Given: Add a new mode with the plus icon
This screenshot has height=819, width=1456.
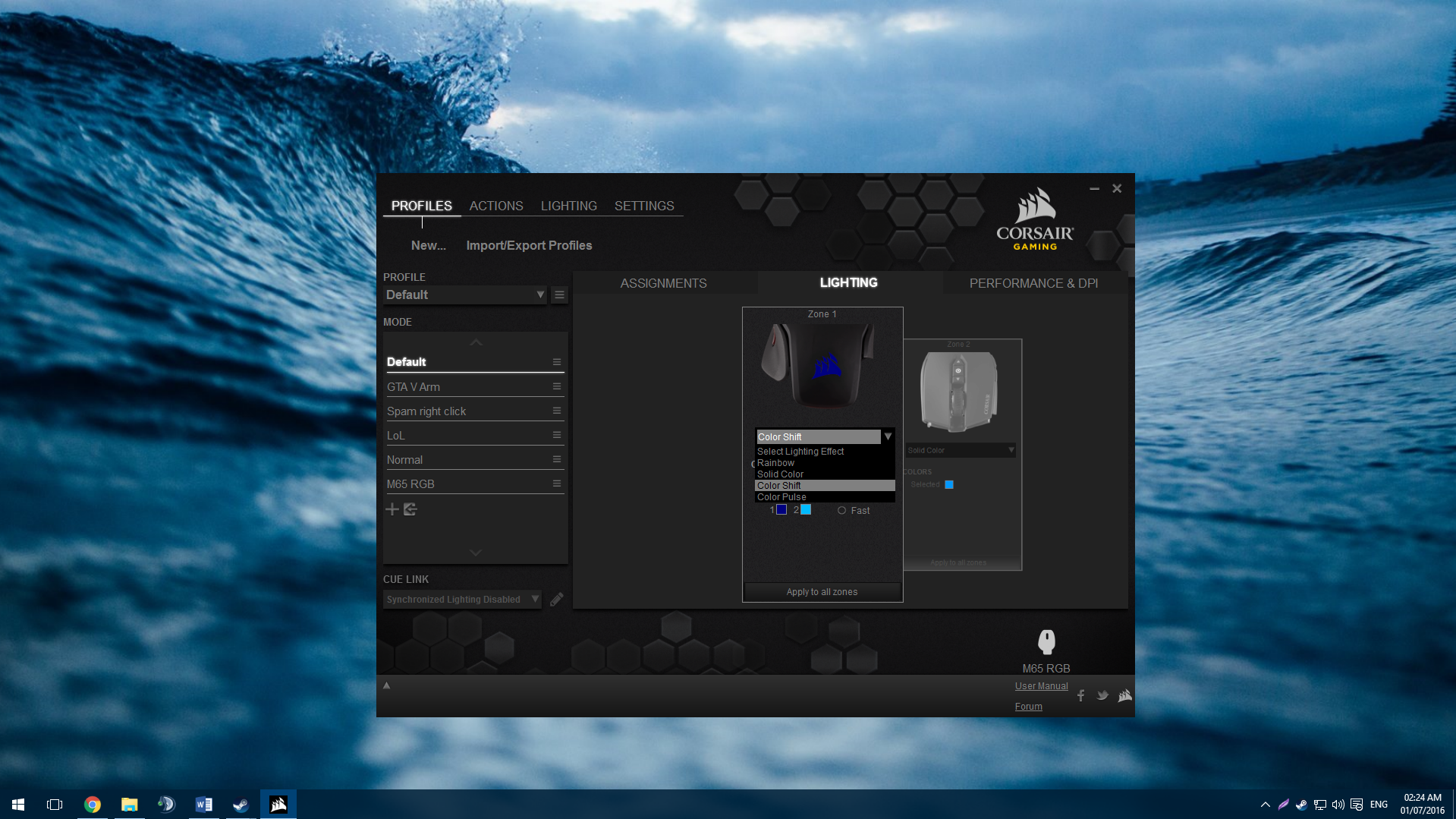Looking at the screenshot, I should point(392,509).
